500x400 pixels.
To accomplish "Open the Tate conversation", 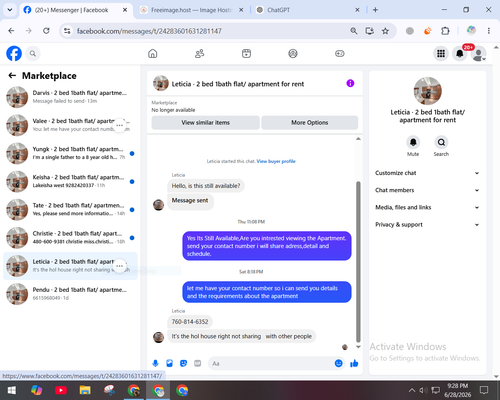I will (x=70, y=210).
